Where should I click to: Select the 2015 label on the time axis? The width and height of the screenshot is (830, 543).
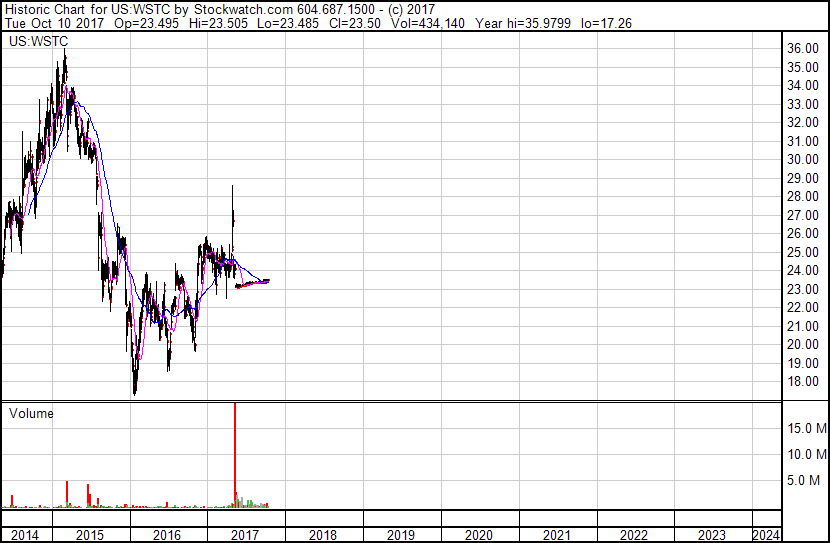[x=90, y=535]
